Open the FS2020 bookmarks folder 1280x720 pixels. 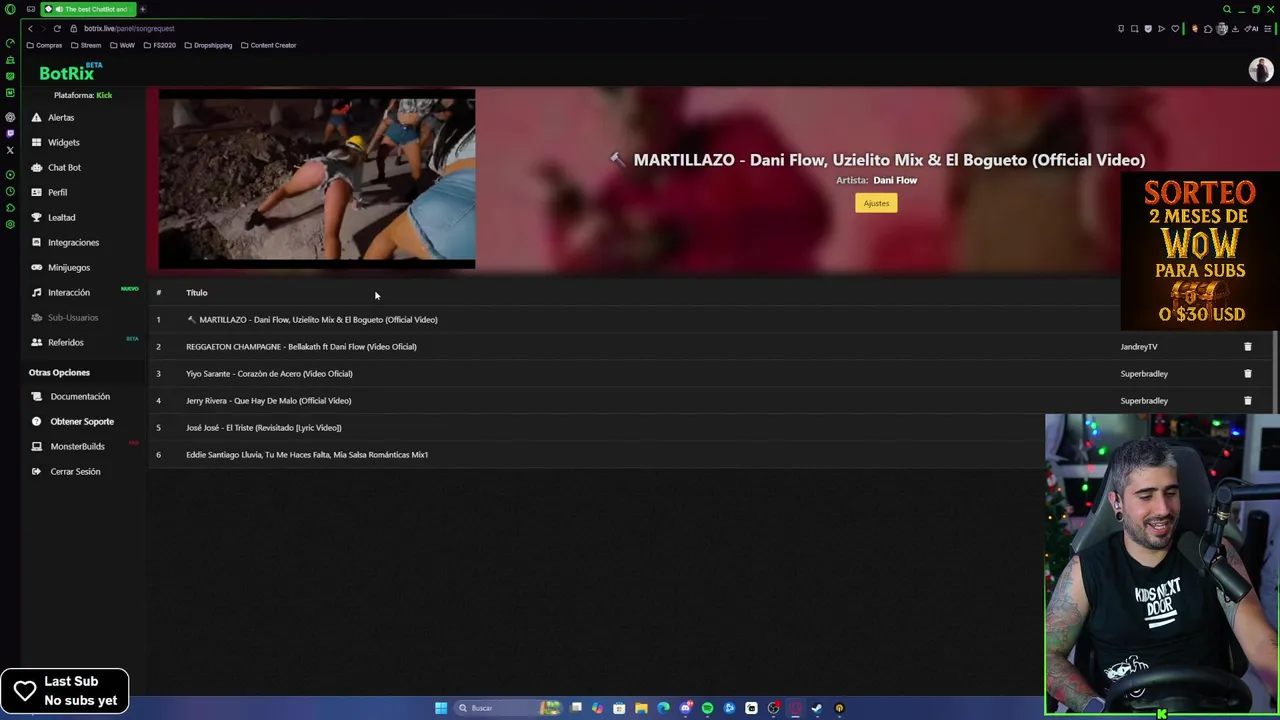[x=160, y=45]
